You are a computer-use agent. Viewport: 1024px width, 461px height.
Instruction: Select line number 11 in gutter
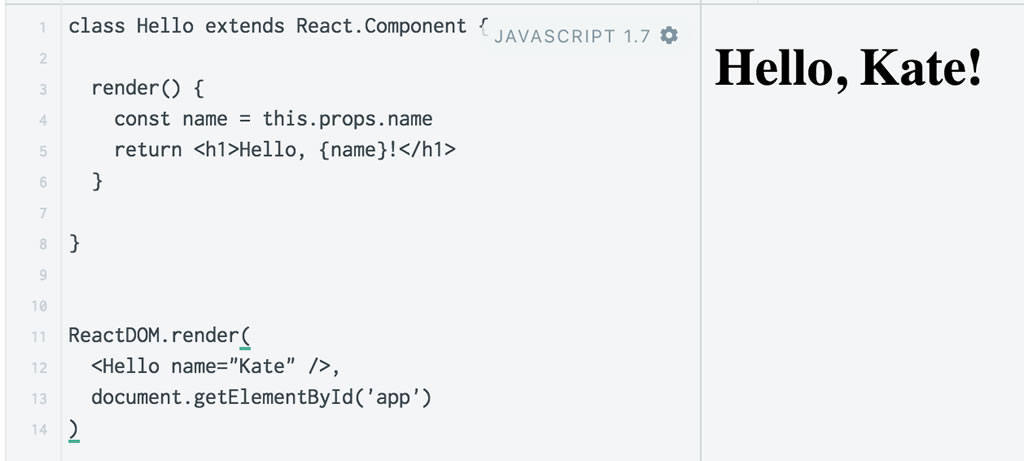point(39,338)
